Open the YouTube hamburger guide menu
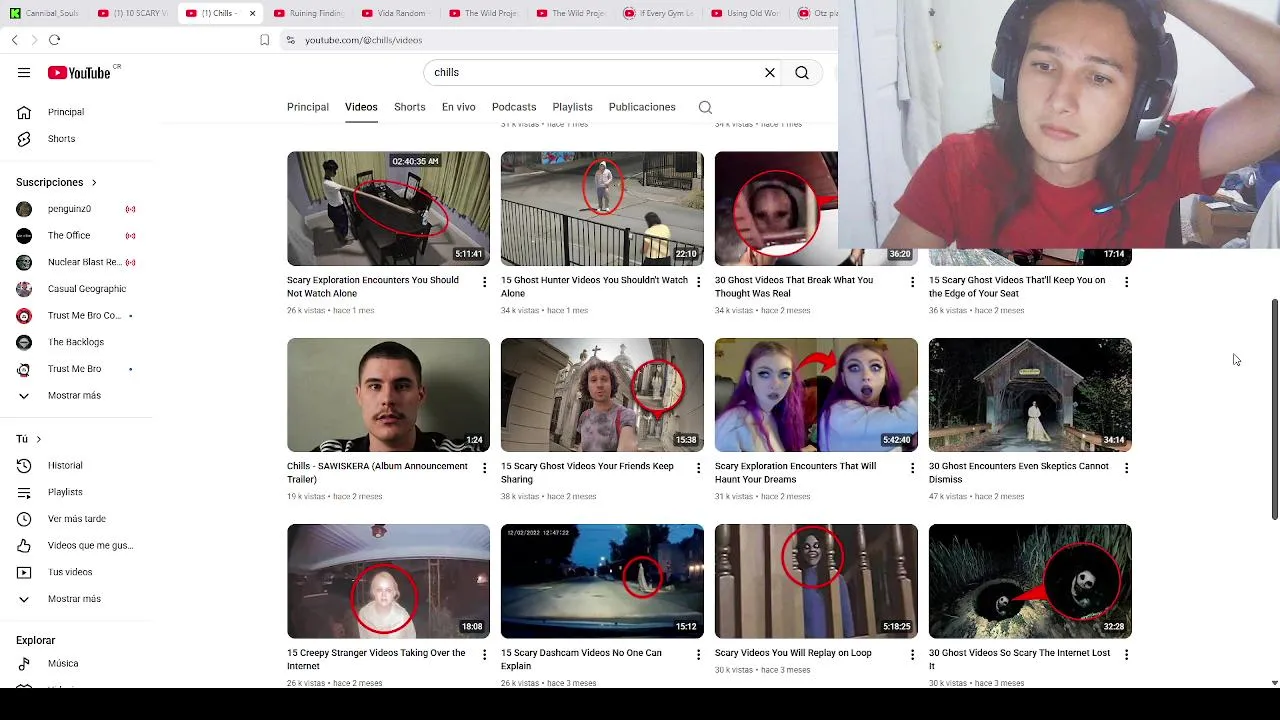This screenshot has height=720, width=1280. coord(24,72)
